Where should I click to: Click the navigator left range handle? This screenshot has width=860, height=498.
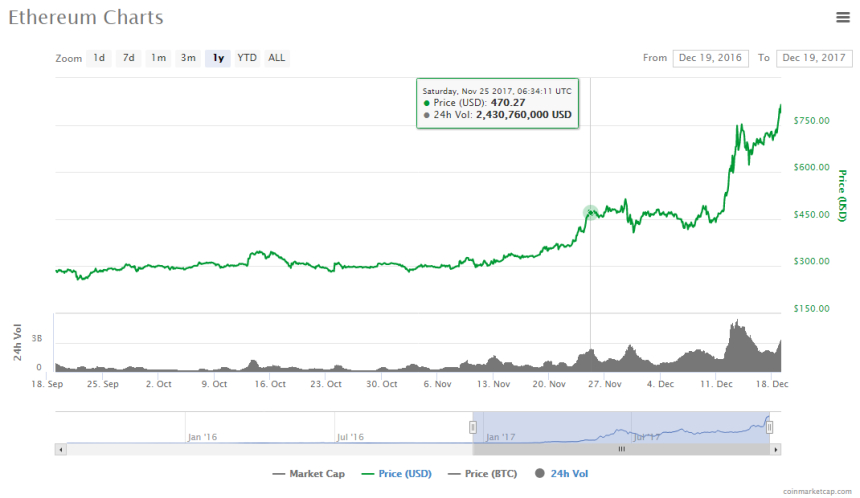coord(473,427)
